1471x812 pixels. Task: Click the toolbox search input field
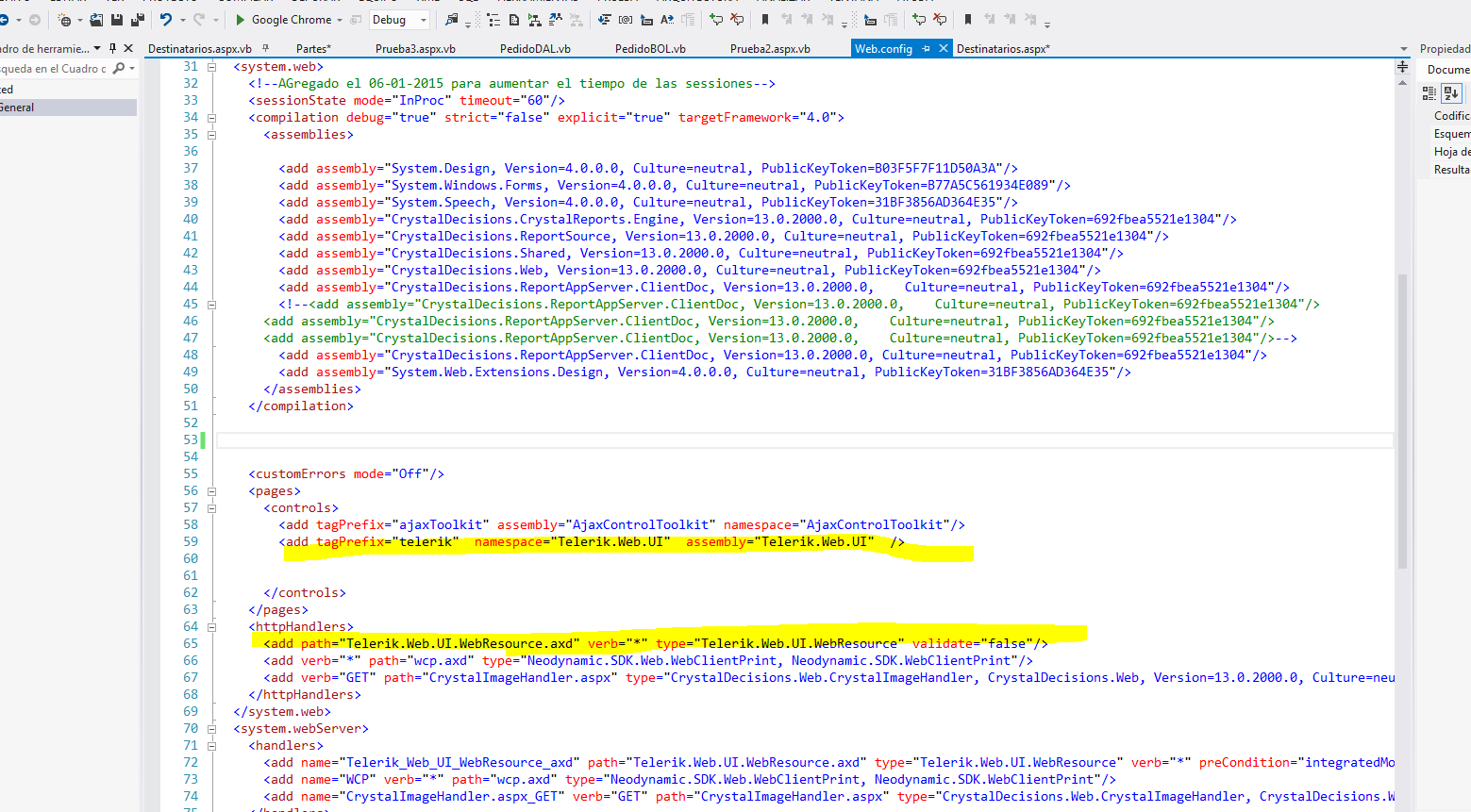54,69
